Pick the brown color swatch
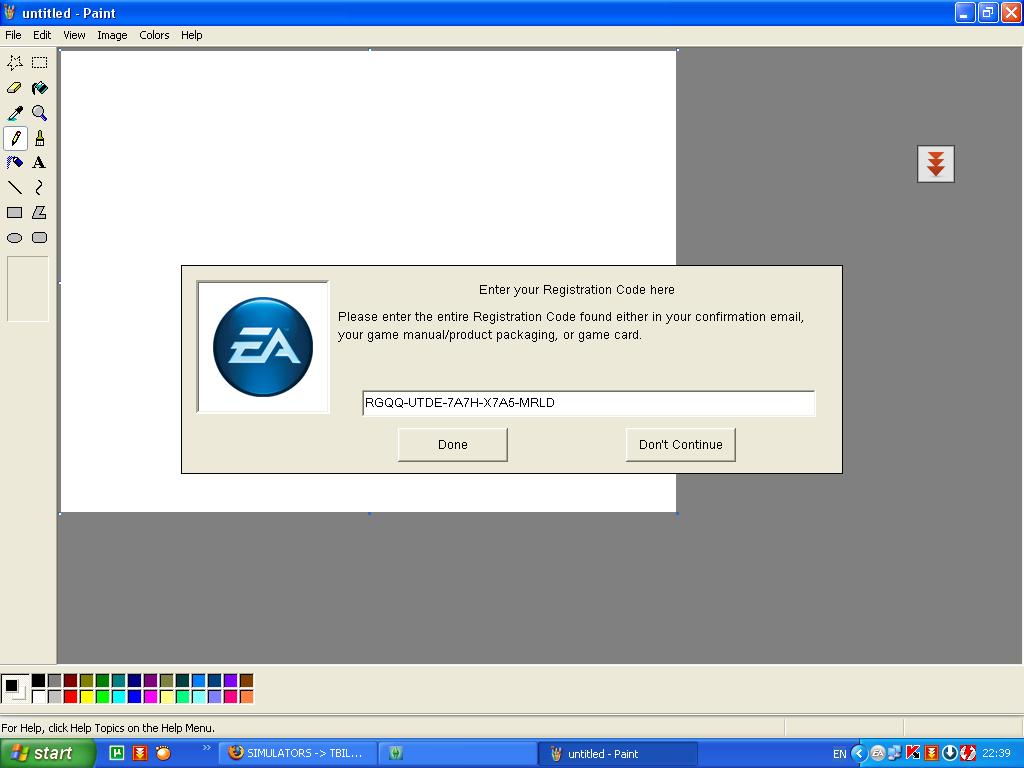1024x768 pixels. (x=246, y=680)
